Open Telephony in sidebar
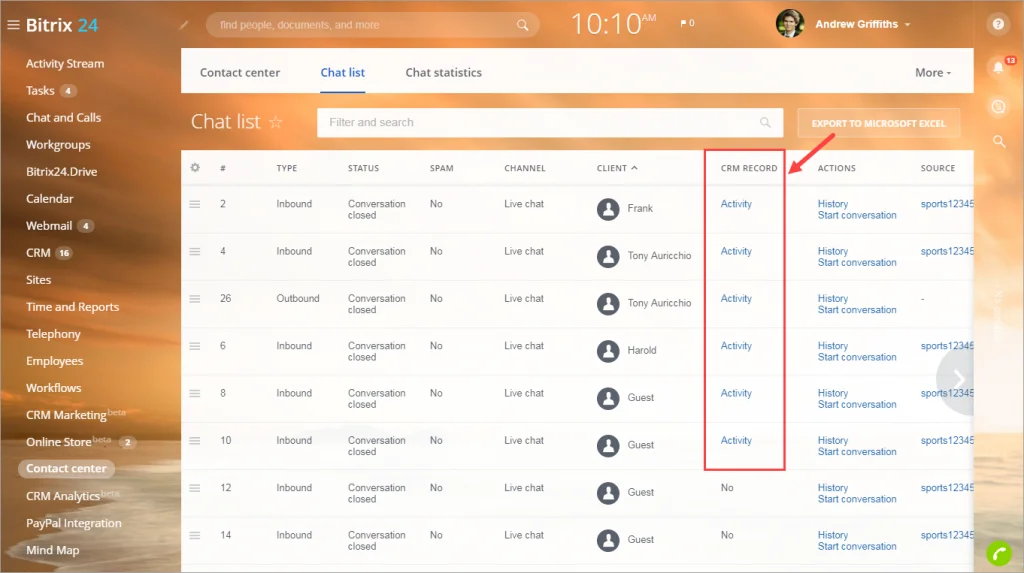The width and height of the screenshot is (1024, 573). (x=53, y=334)
